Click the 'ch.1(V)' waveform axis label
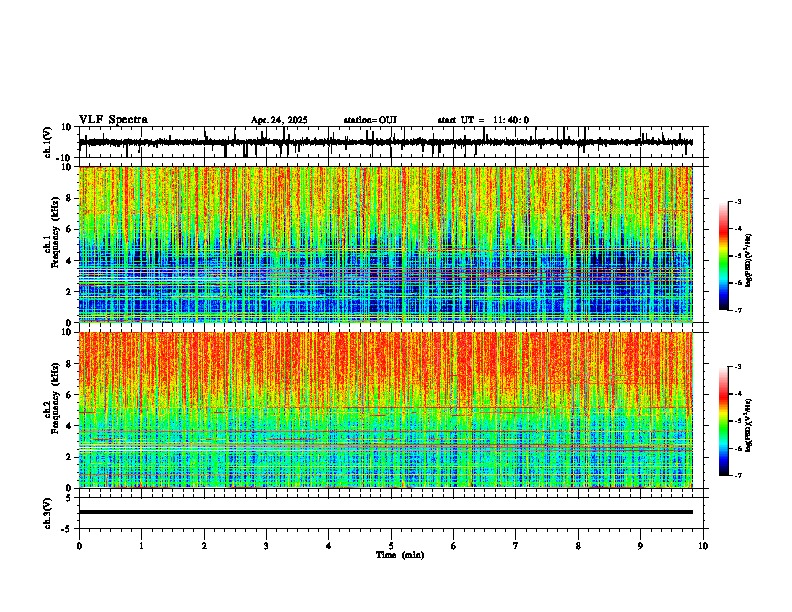The image size is (792, 612). [48, 142]
